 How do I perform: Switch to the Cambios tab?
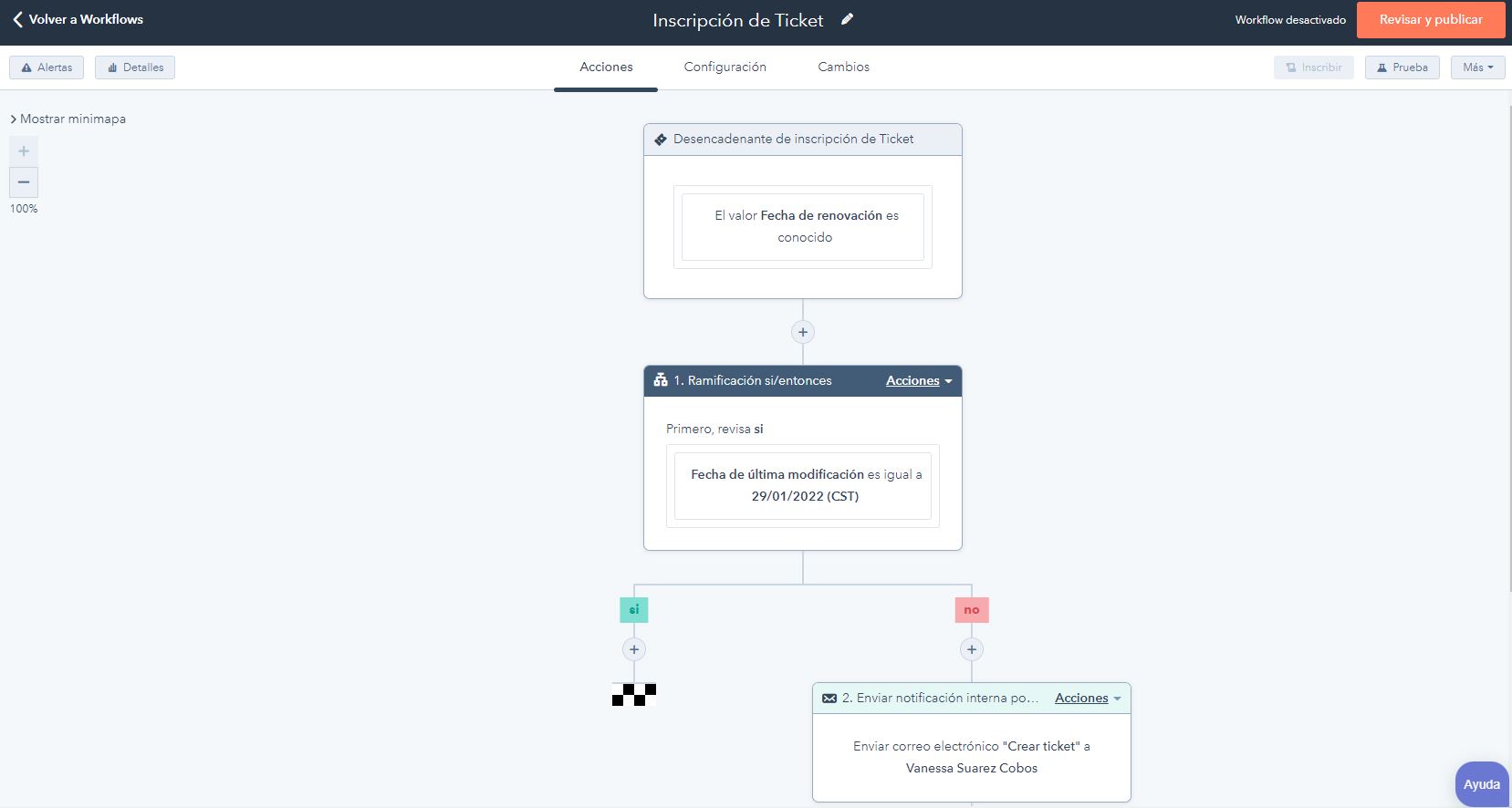click(843, 67)
